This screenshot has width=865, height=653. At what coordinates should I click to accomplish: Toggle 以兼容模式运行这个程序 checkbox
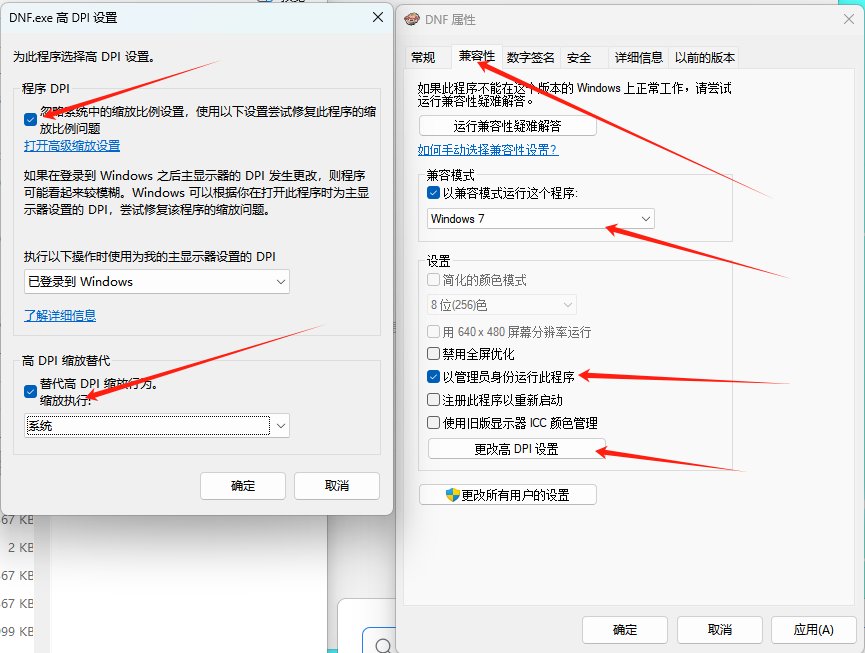pos(434,193)
